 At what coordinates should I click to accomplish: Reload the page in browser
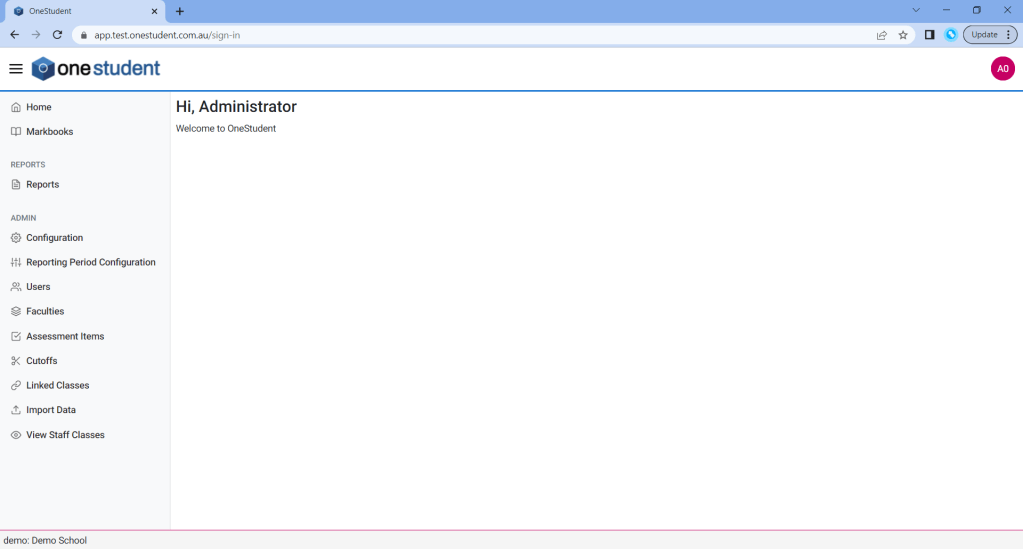coord(57,35)
